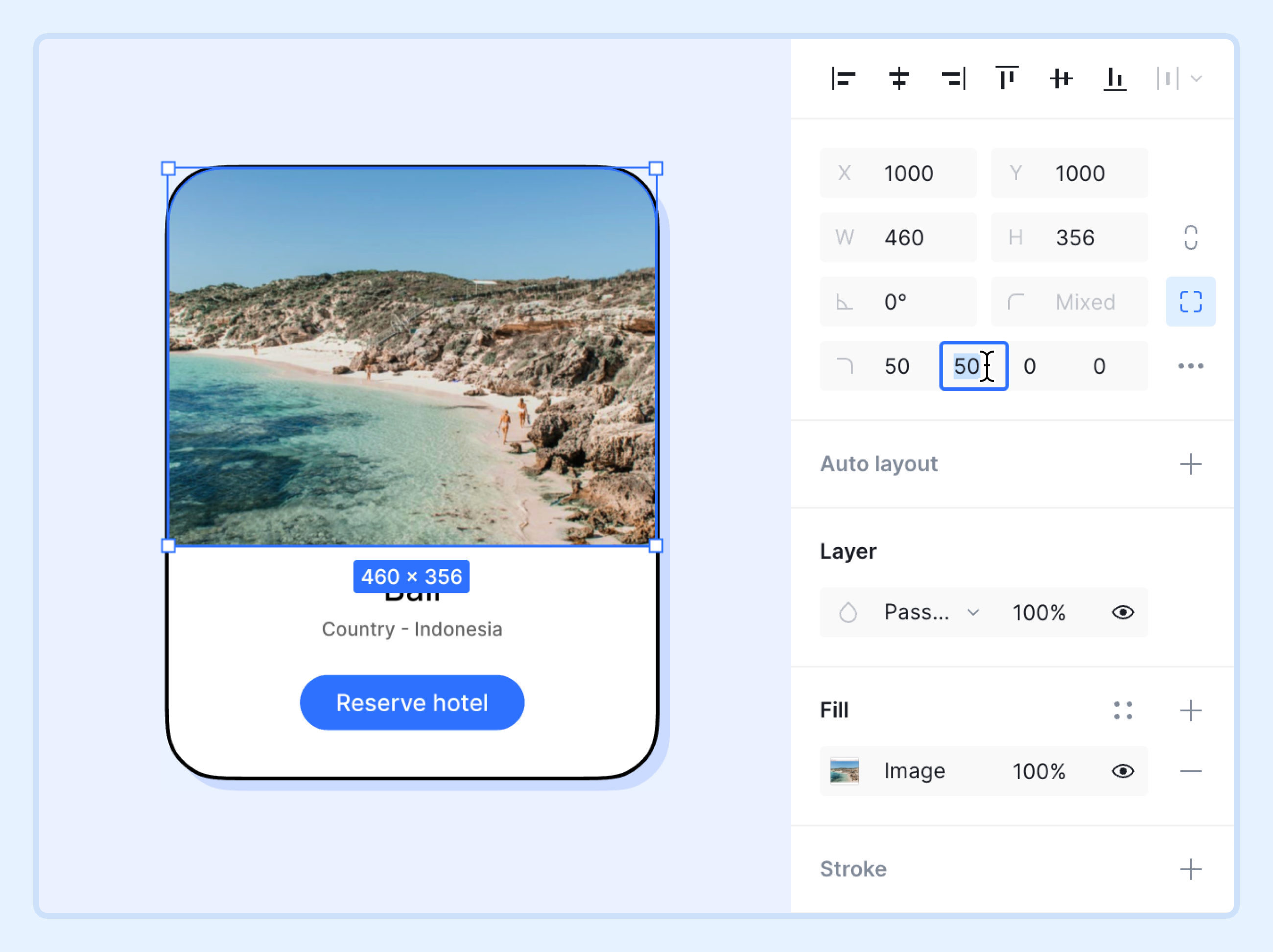Click the beach image on canvas
The width and height of the screenshot is (1273, 952).
point(412,357)
